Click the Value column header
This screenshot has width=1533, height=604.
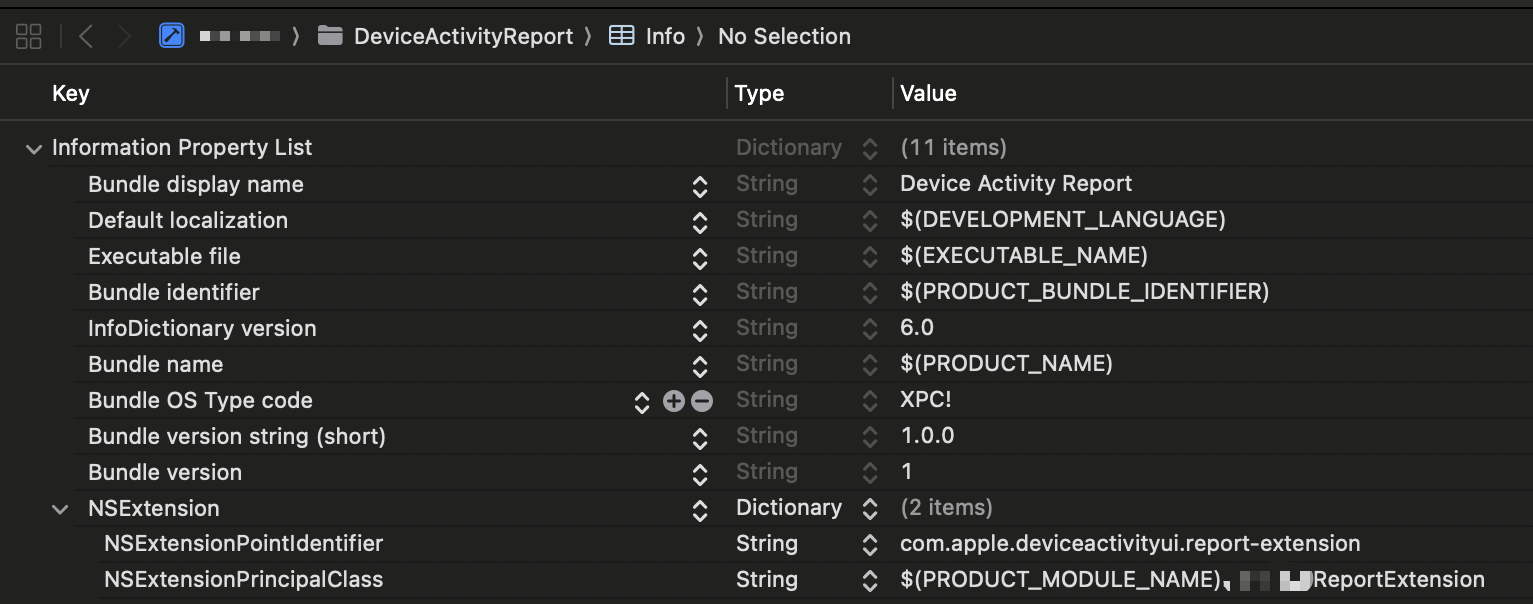[x=928, y=94]
